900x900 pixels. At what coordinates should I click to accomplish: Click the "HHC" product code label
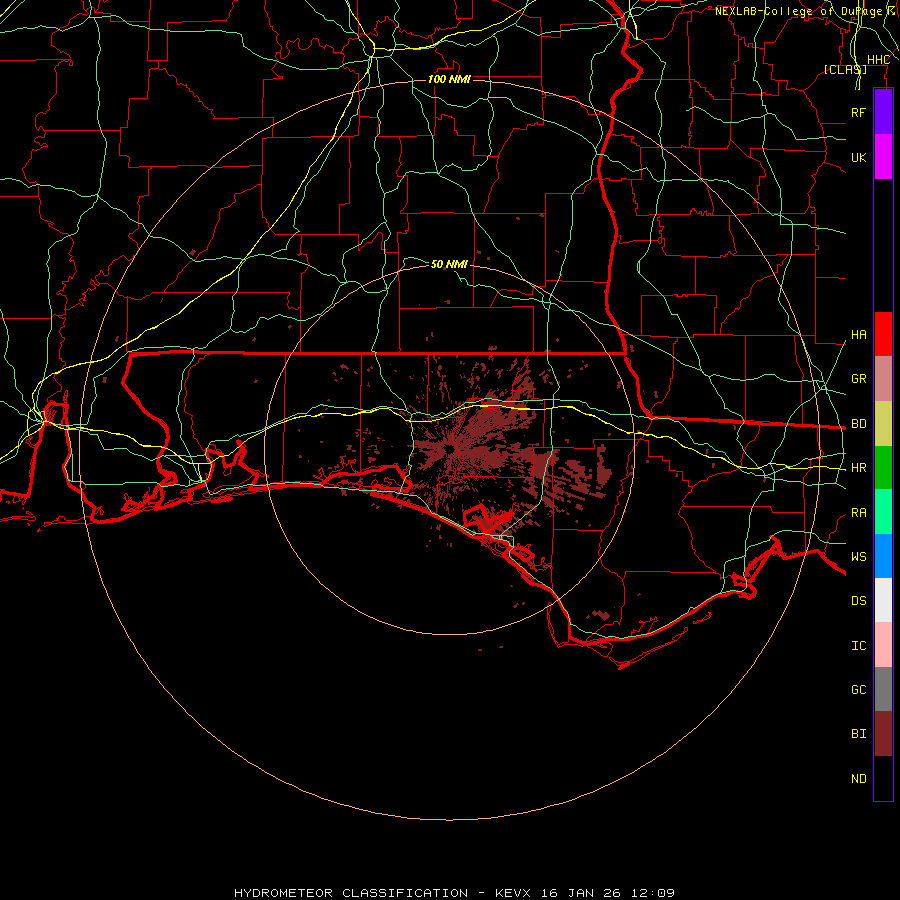coord(878,60)
